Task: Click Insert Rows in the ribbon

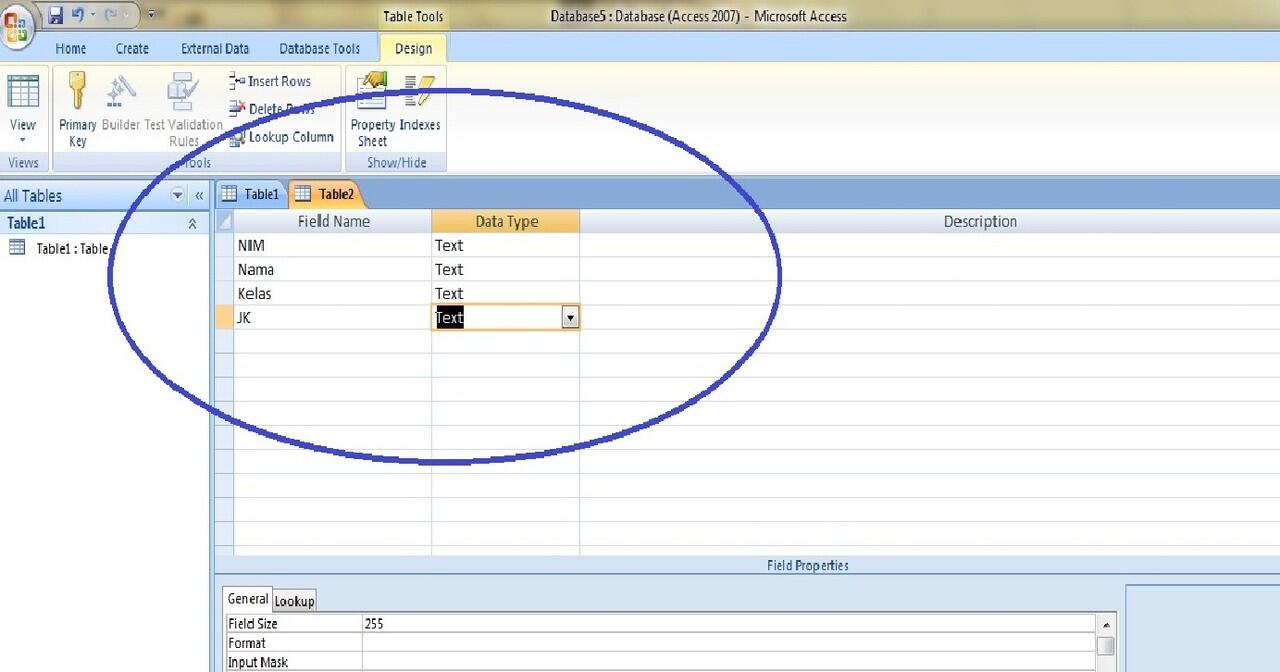Action: click(x=270, y=81)
